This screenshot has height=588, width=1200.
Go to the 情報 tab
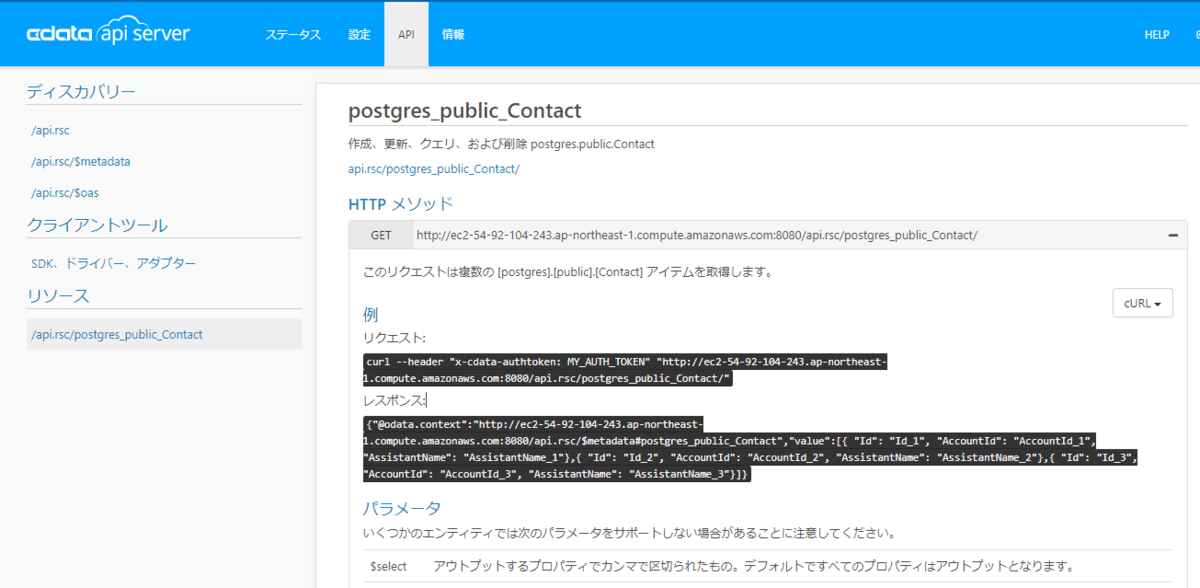click(x=453, y=34)
